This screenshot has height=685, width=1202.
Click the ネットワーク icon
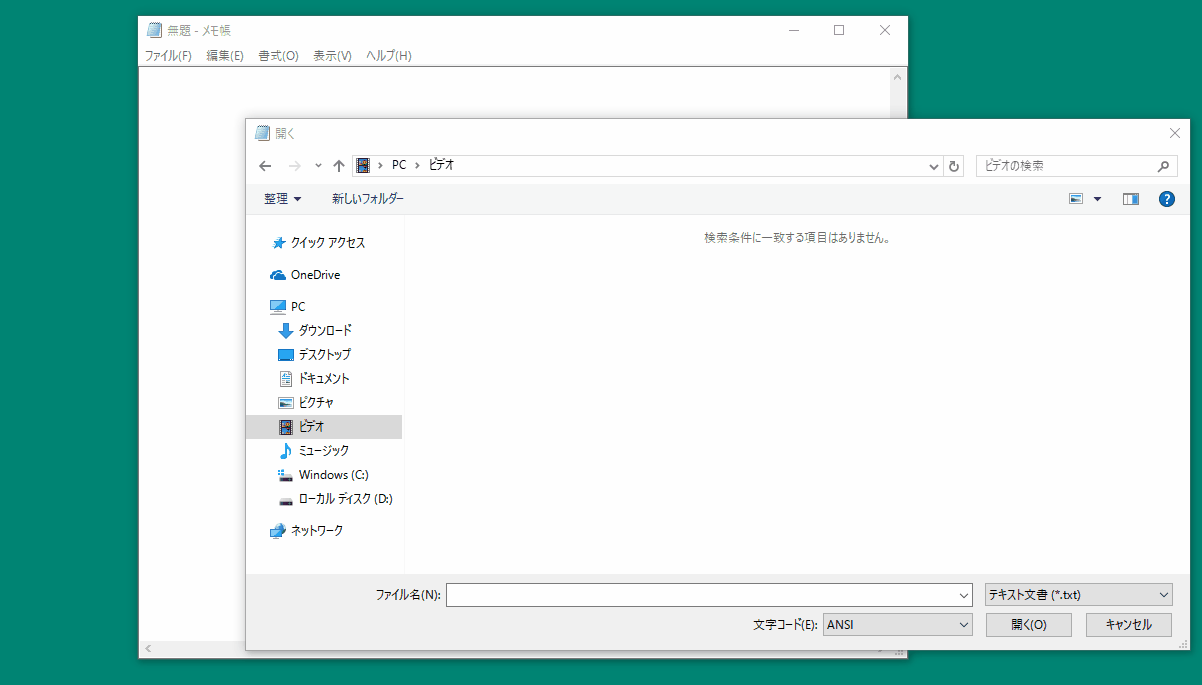click(278, 531)
